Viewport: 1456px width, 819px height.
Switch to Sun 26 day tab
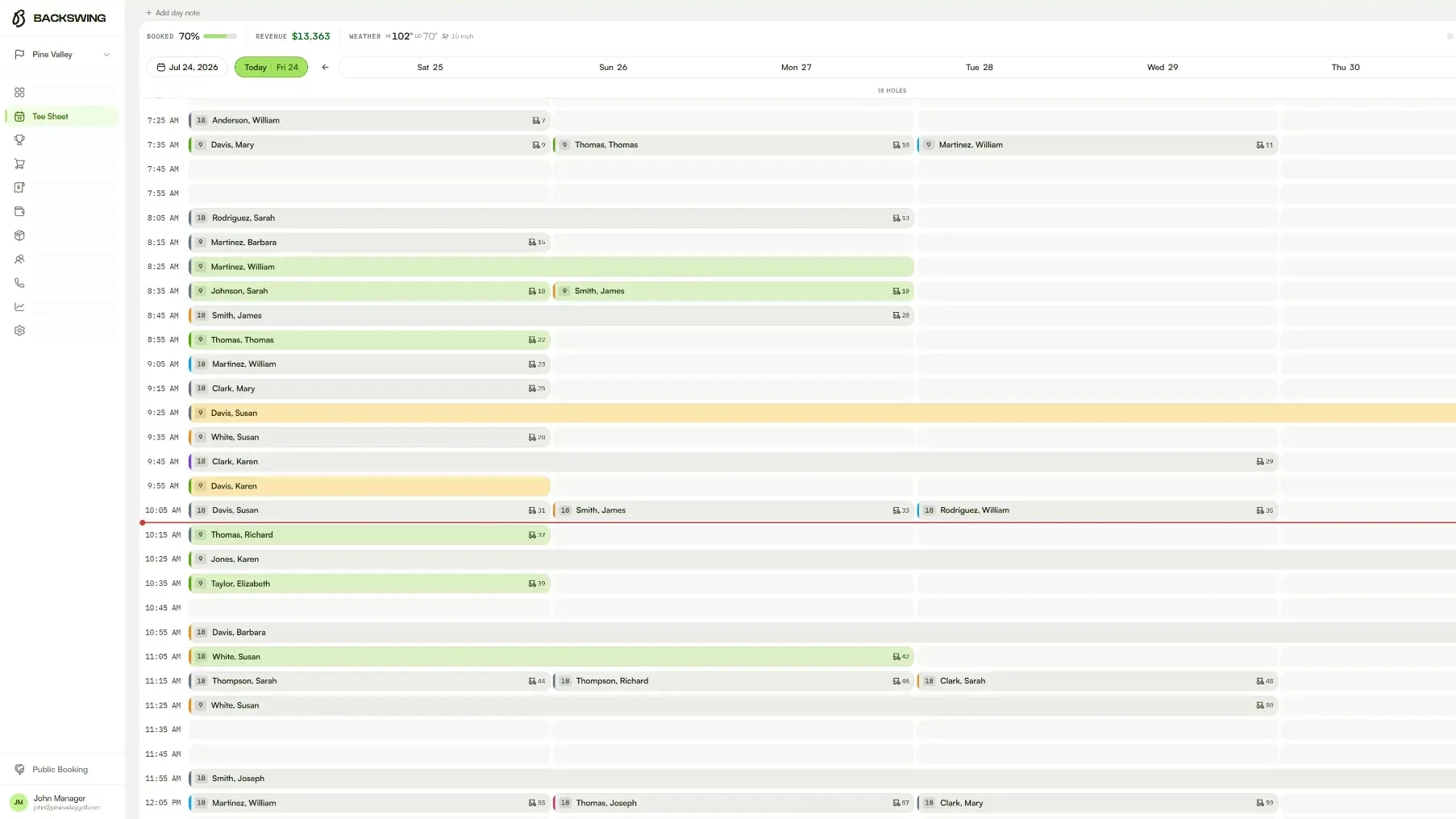(x=613, y=68)
